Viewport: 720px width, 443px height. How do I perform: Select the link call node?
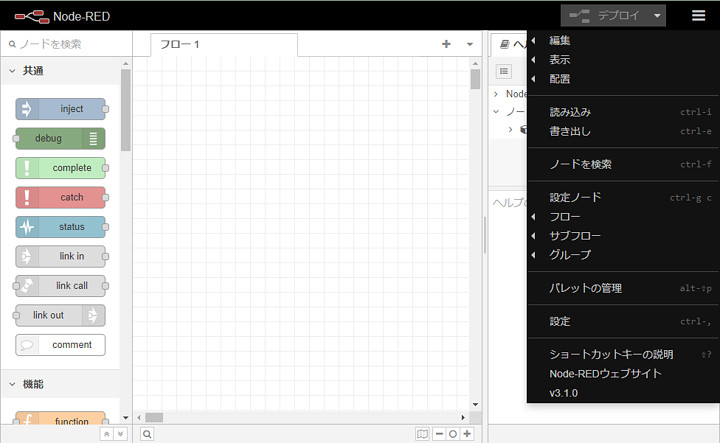tap(61, 286)
